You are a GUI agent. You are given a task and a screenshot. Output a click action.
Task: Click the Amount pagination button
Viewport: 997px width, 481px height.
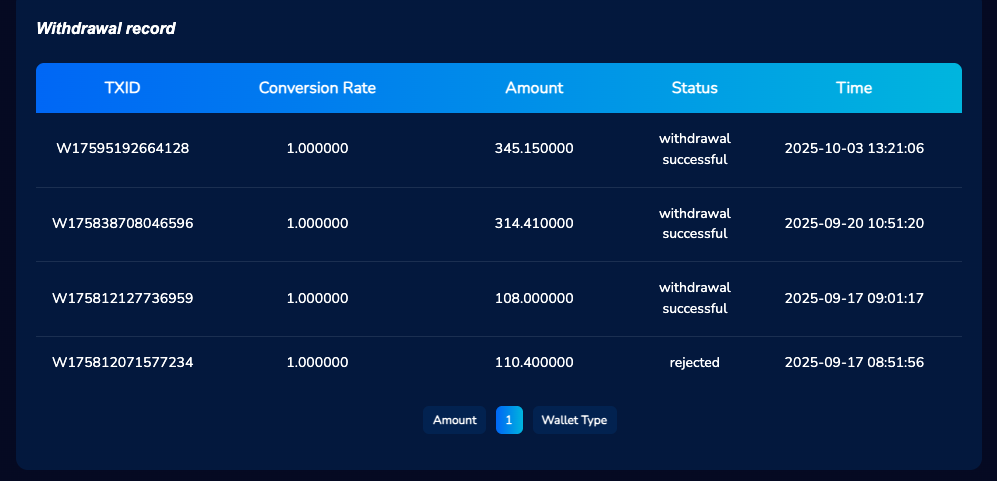(454, 420)
